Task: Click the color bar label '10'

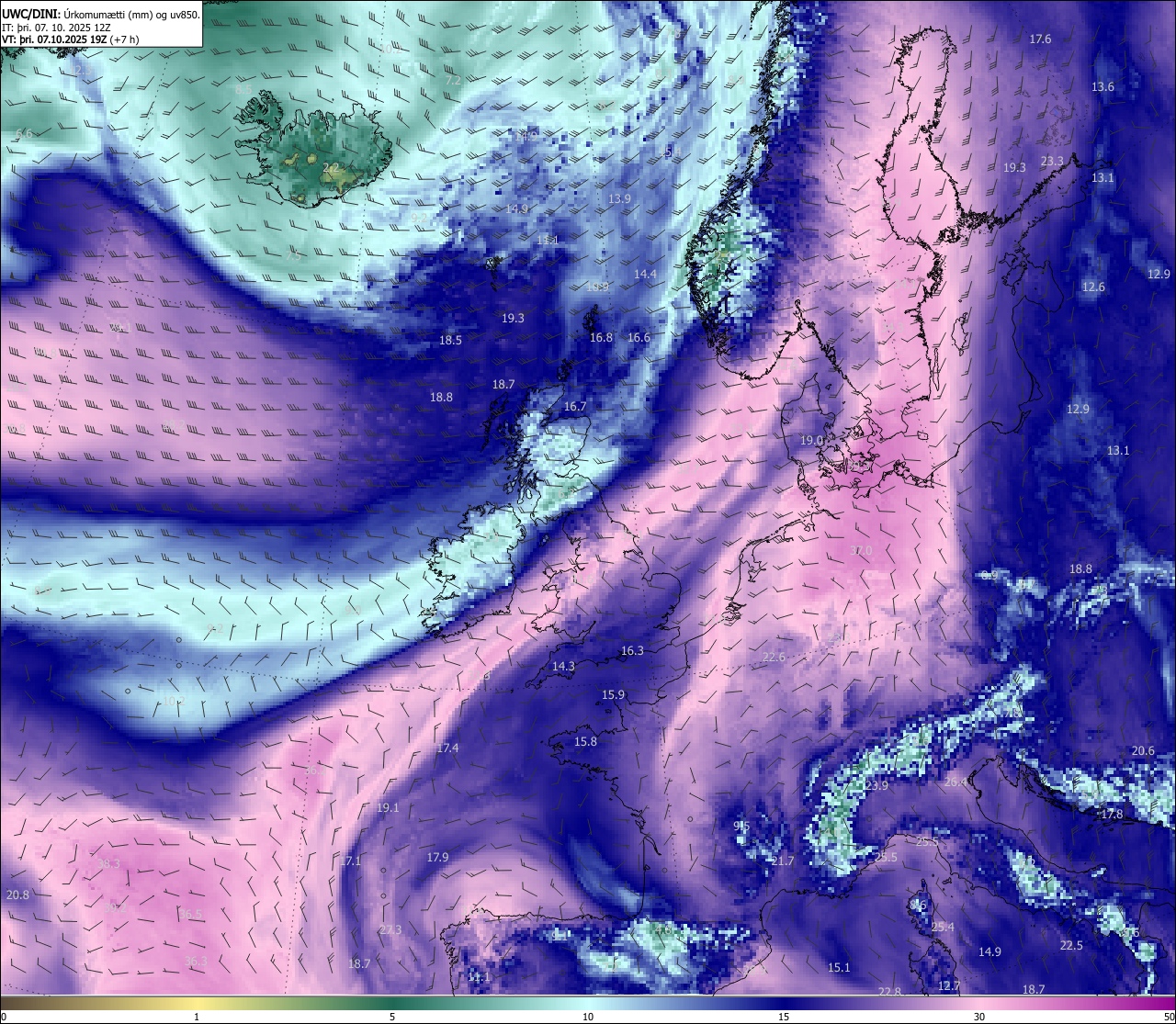Action: tap(588, 1017)
